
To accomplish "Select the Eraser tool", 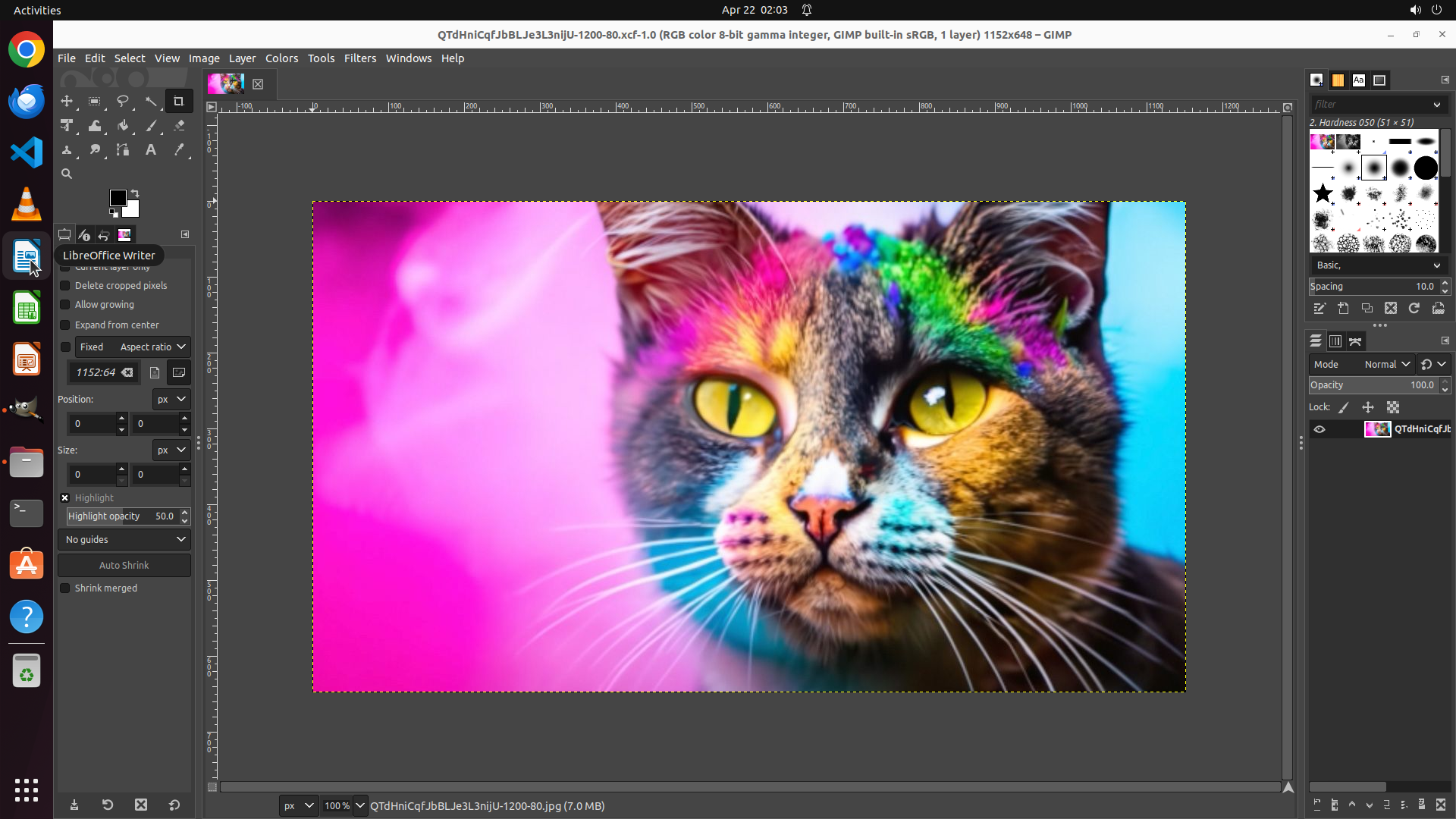I will click(179, 126).
